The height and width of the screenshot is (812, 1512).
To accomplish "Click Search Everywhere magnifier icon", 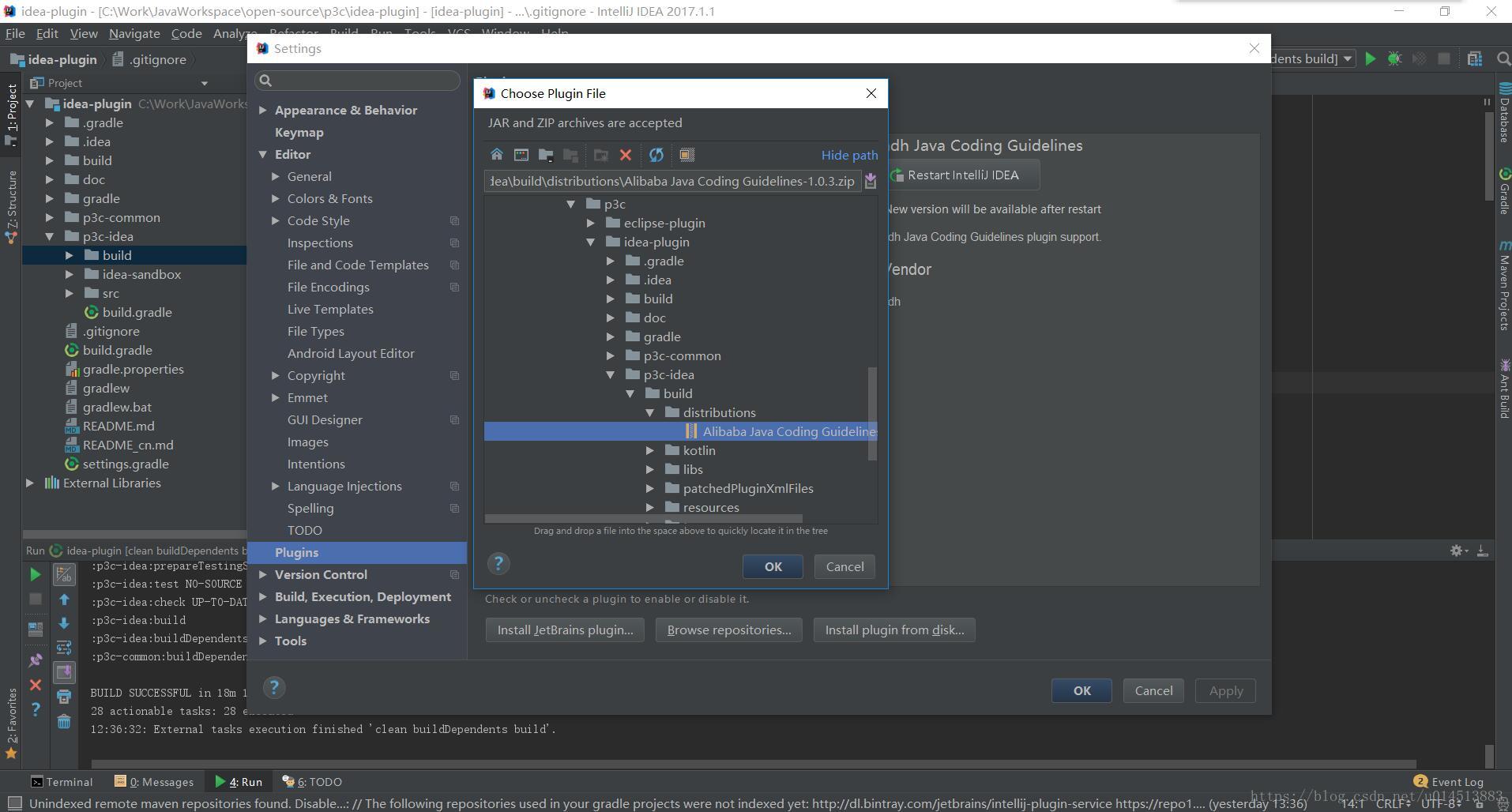I will (1503, 58).
